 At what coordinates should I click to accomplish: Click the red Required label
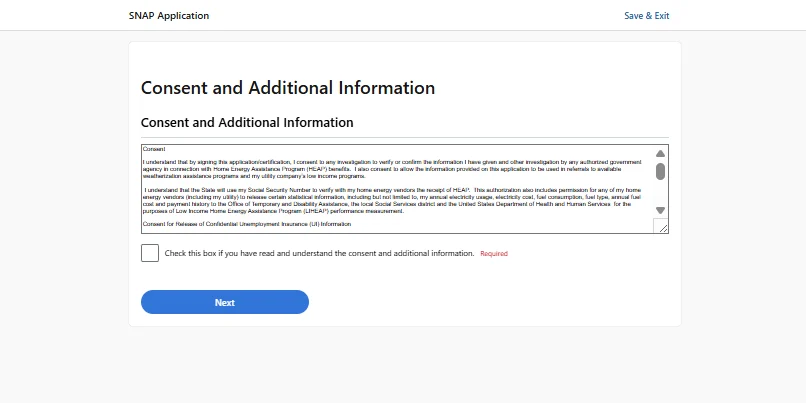(494, 253)
